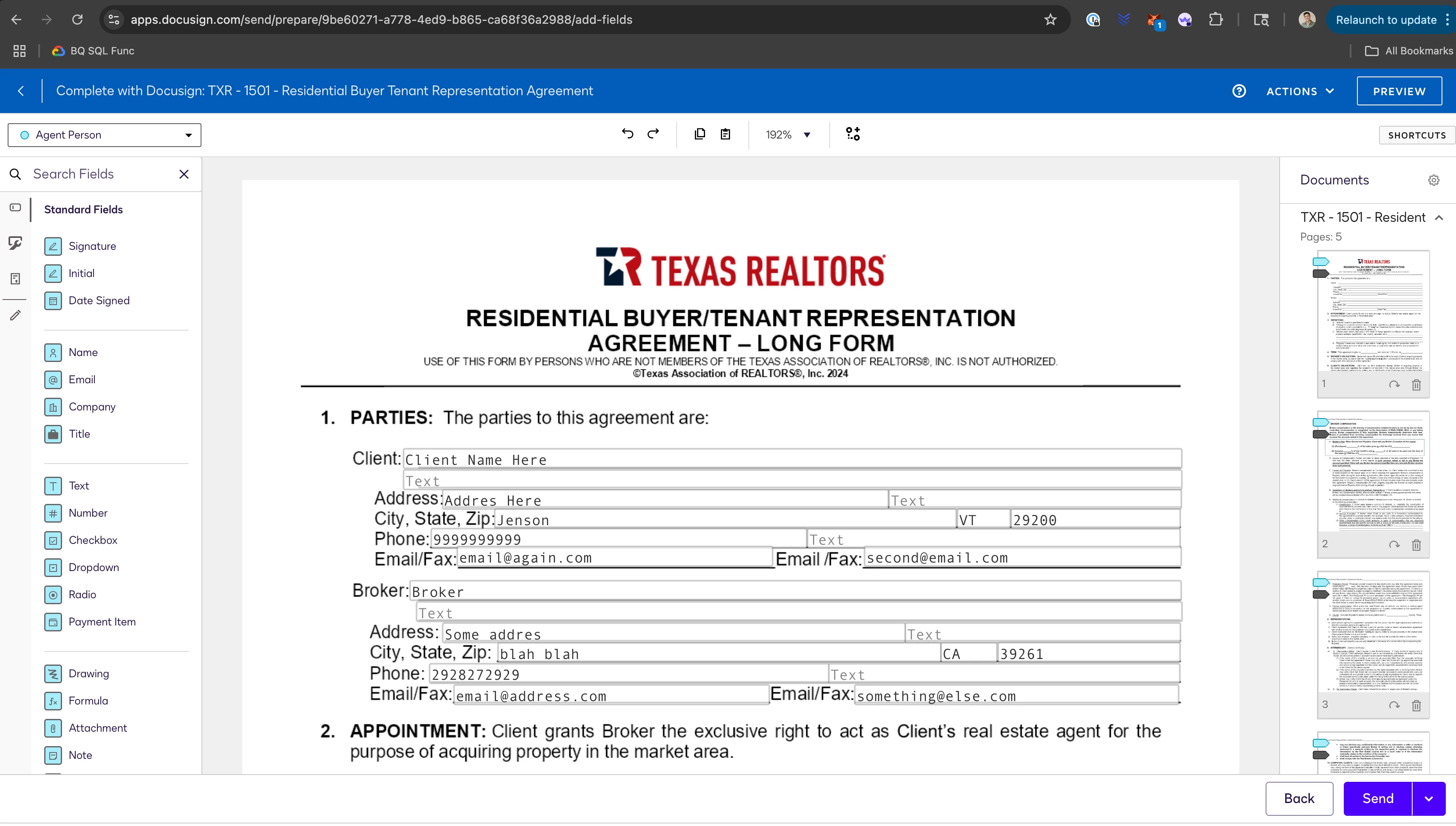
Task: Select the Dropdown field
Action: 82,567
